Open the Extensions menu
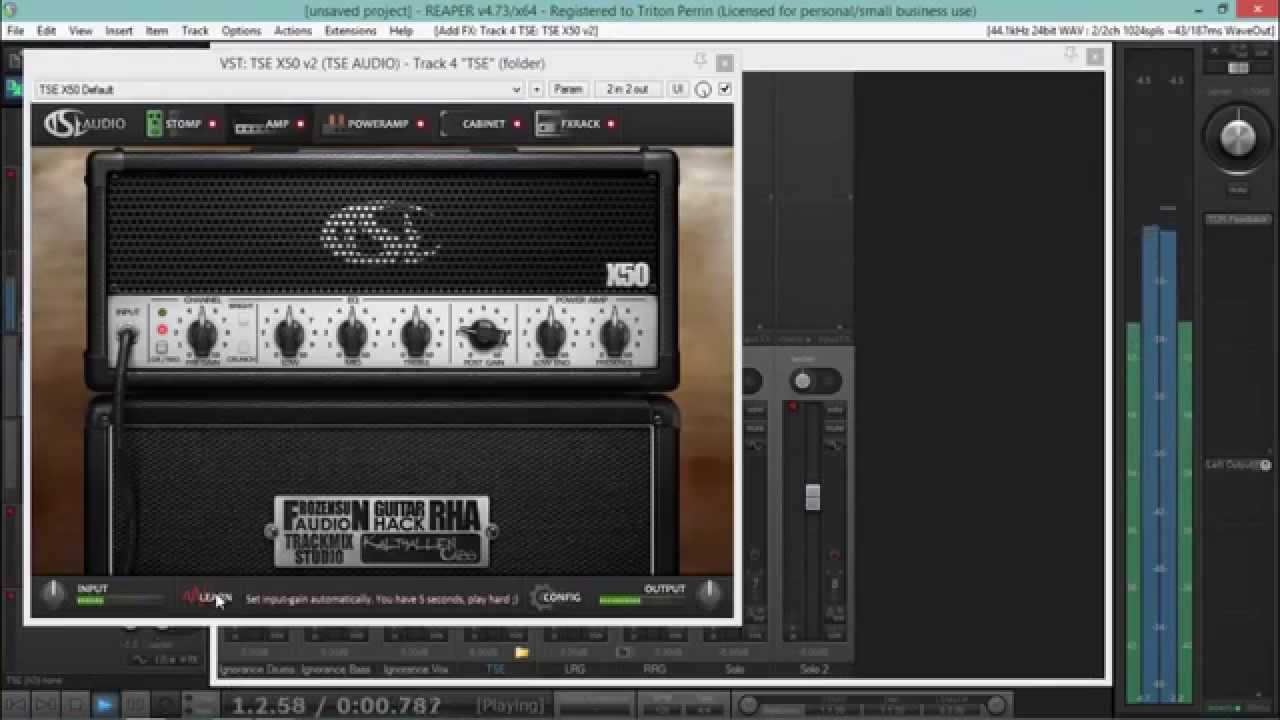The height and width of the screenshot is (720, 1280). point(350,31)
